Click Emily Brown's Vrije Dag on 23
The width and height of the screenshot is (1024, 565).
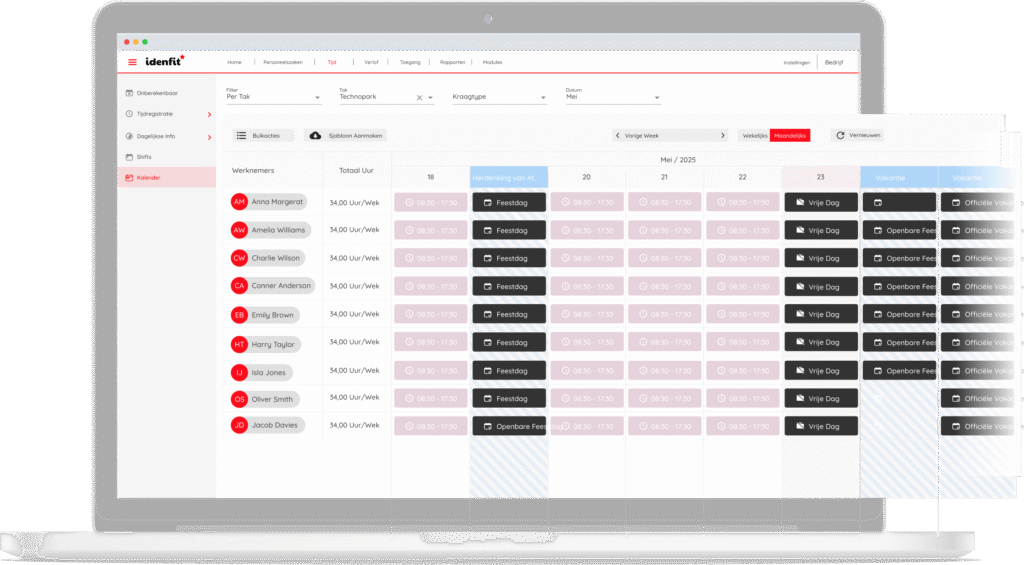pos(821,315)
